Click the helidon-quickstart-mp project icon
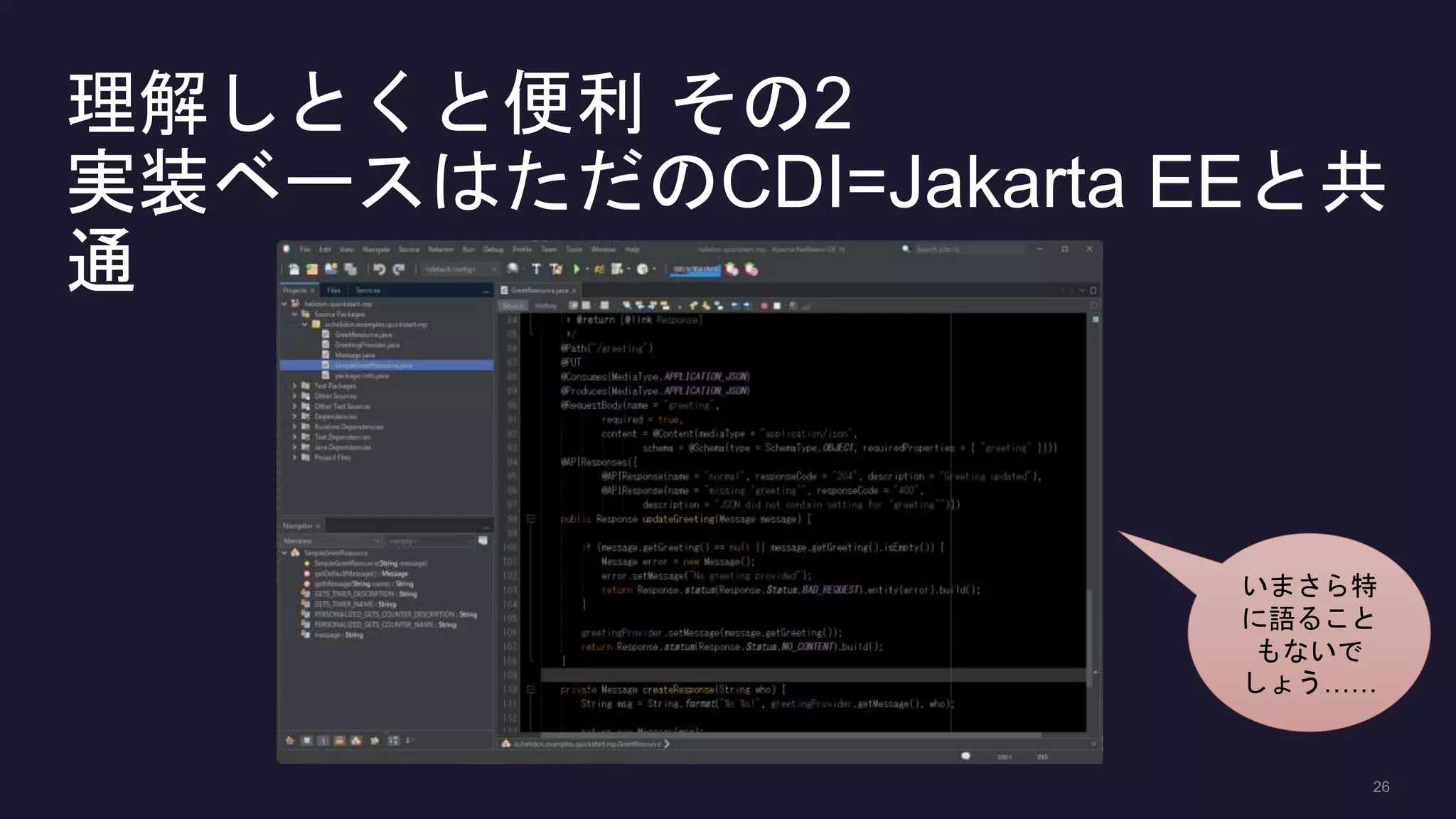This screenshot has height=819, width=1456. [296, 304]
